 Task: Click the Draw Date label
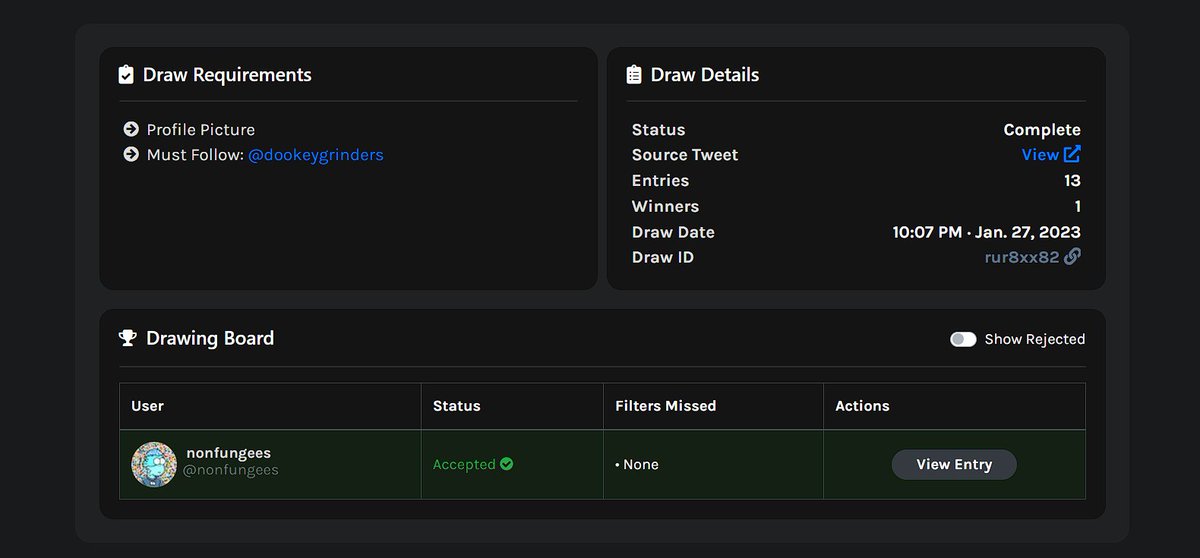673,232
